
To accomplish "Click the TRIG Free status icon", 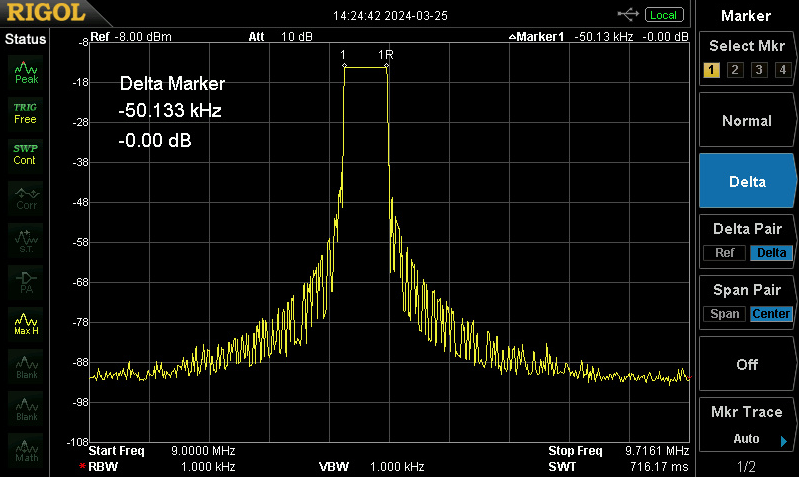I will click(25, 112).
